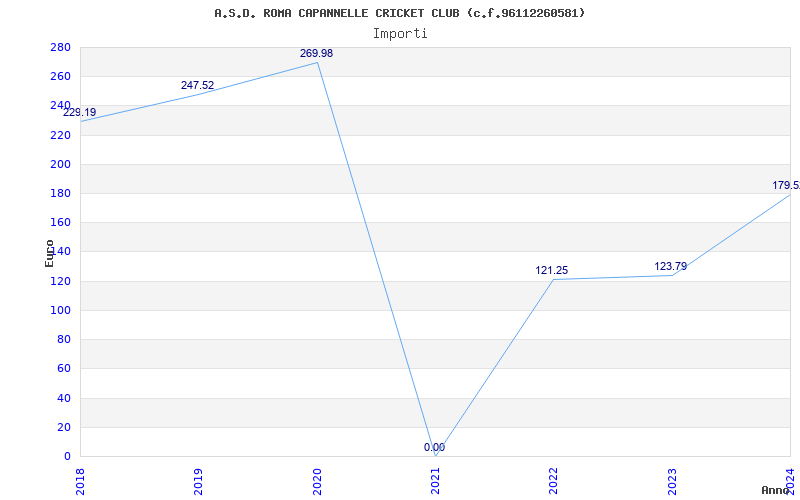Select the 229.19 data label

(80, 112)
